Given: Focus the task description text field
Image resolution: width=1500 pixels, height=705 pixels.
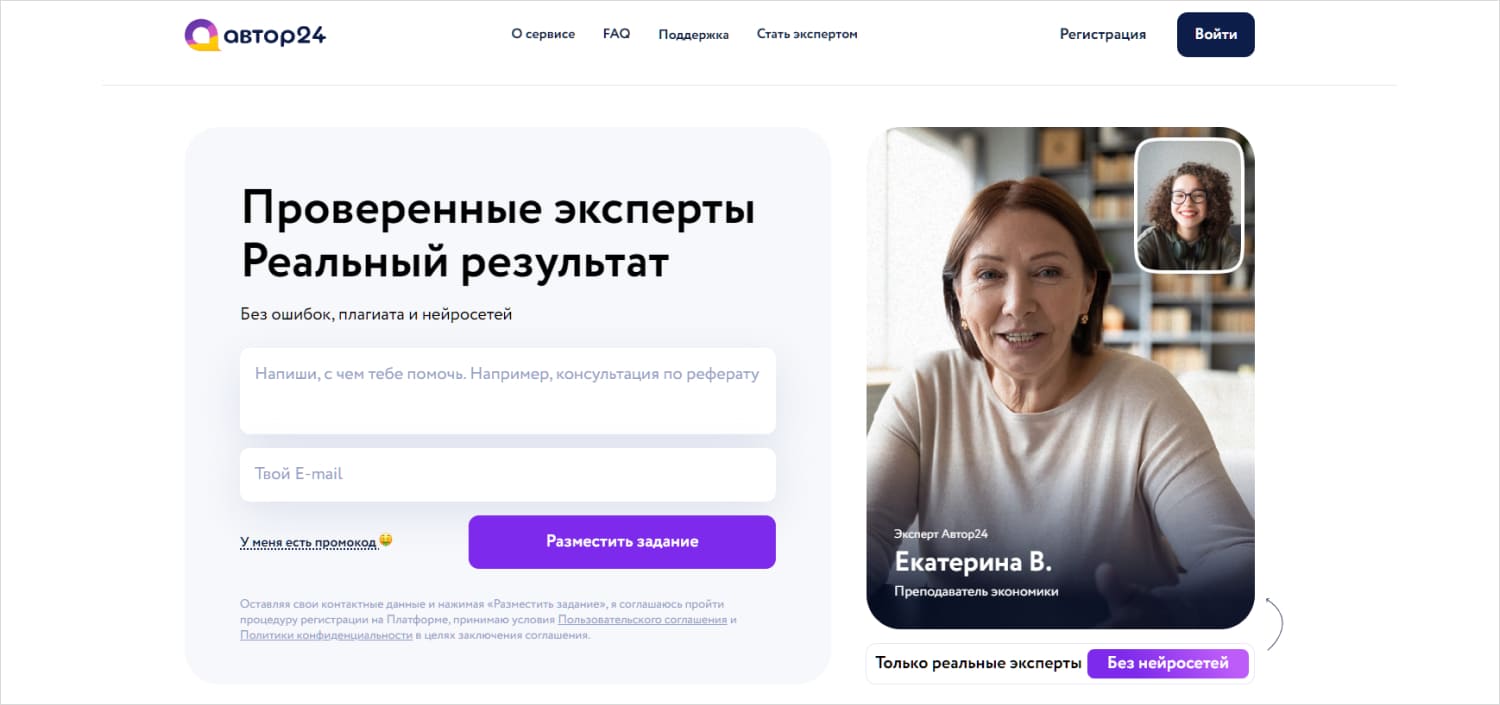Looking at the screenshot, I should click(508, 391).
